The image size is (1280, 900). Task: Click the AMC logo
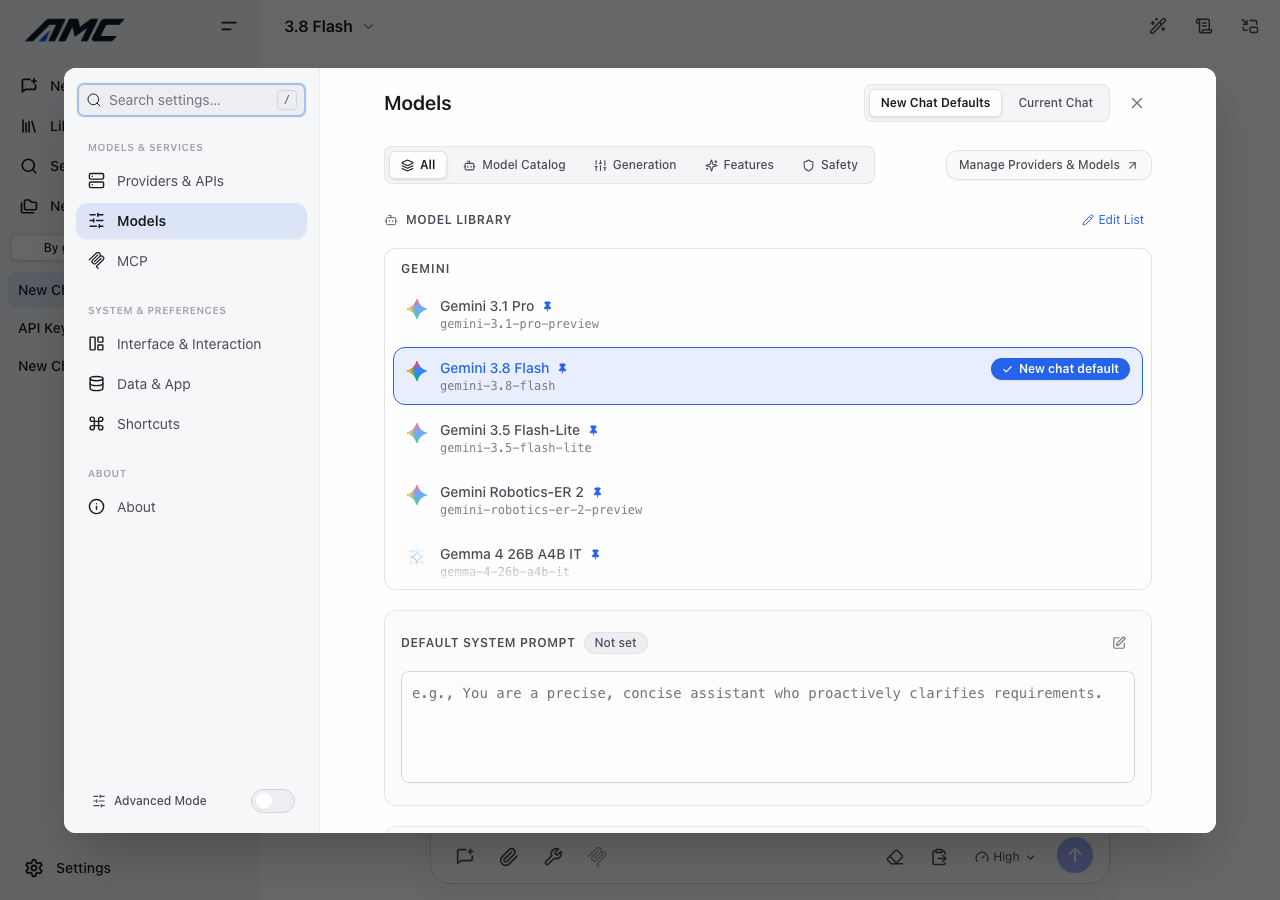click(x=75, y=30)
